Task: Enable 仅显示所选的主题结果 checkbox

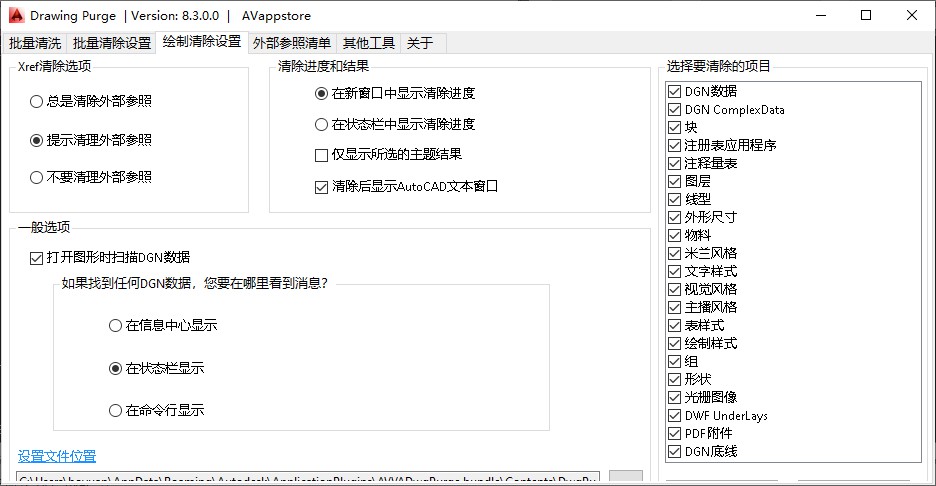Action: click(x=321, y=155)
